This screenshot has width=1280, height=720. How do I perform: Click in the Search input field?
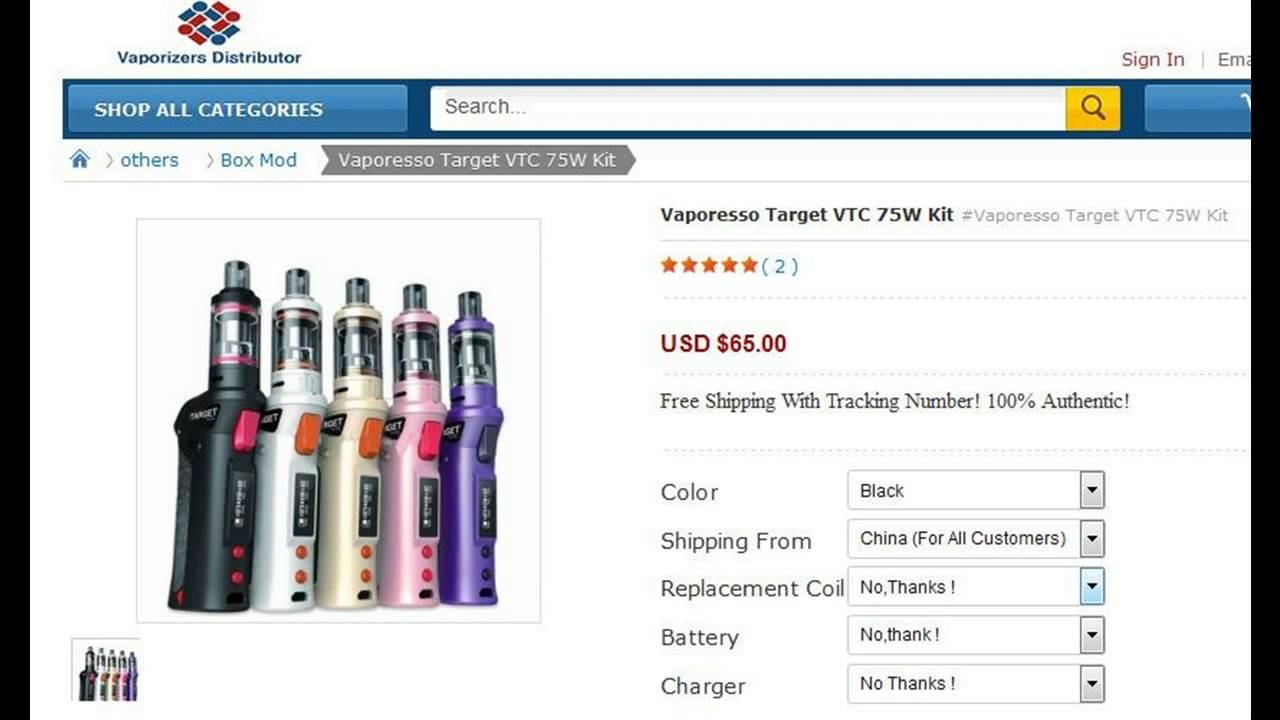click(748, 108)
